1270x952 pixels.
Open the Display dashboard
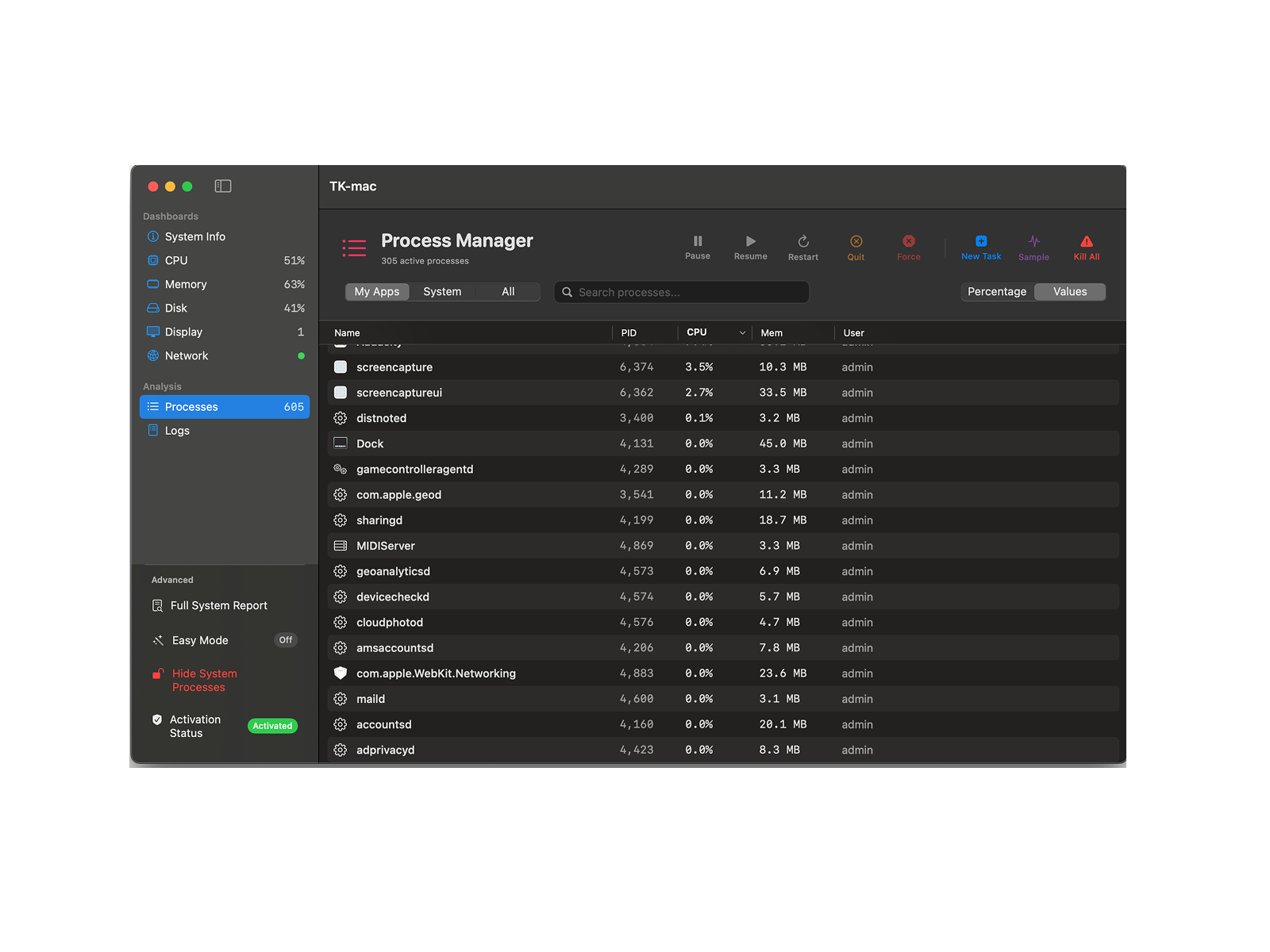(225, 332)
